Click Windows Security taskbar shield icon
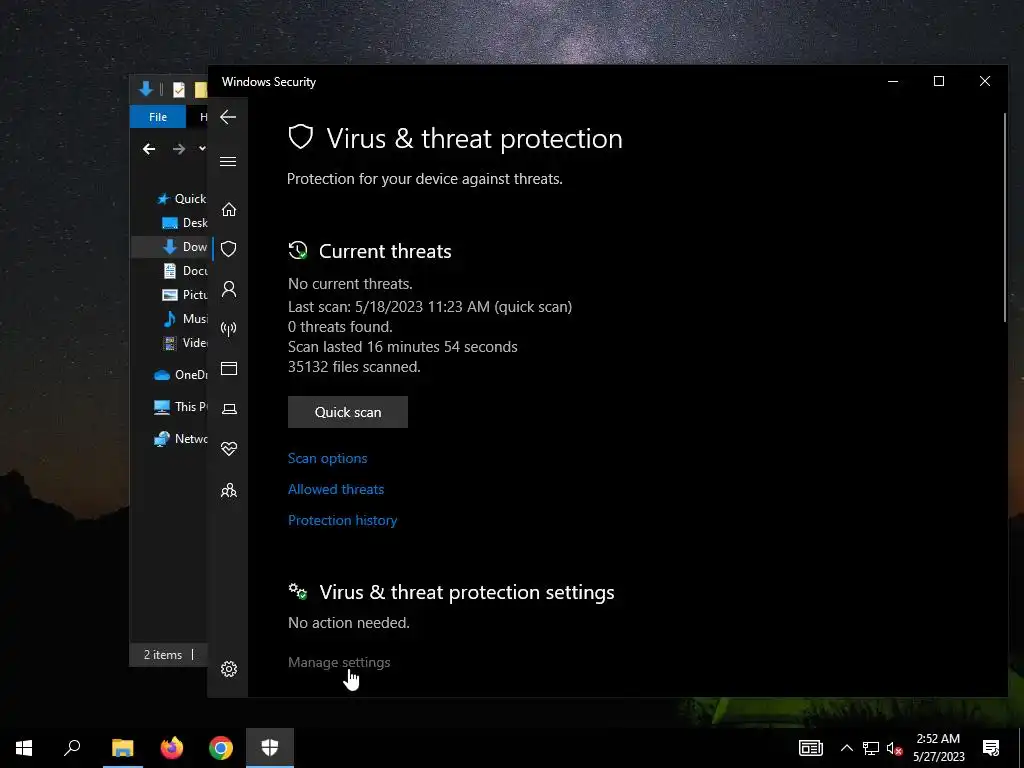The width and height of the screenshot is (1024, 768). point(270,748)
